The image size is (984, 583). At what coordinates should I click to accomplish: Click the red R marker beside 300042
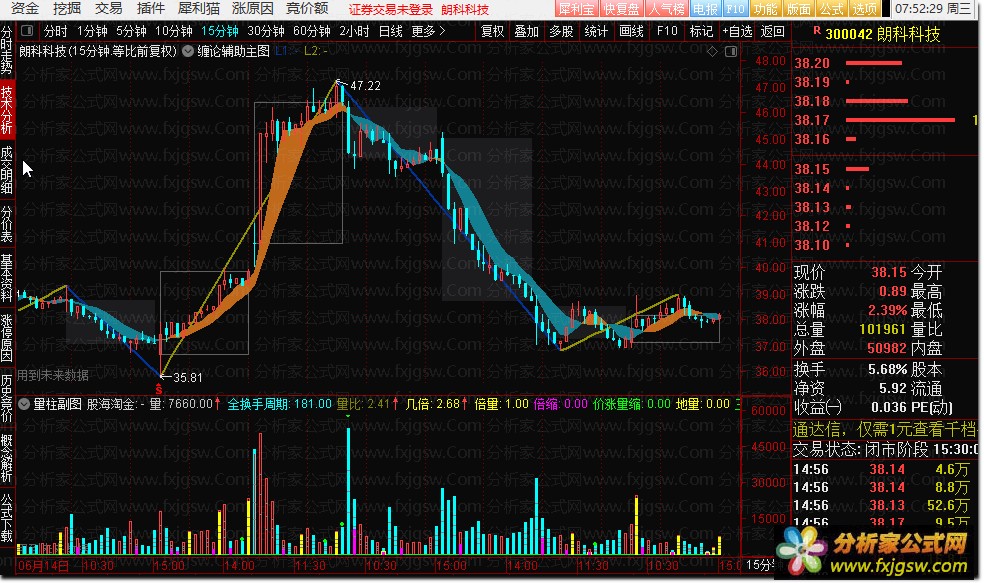coord(816,30)
